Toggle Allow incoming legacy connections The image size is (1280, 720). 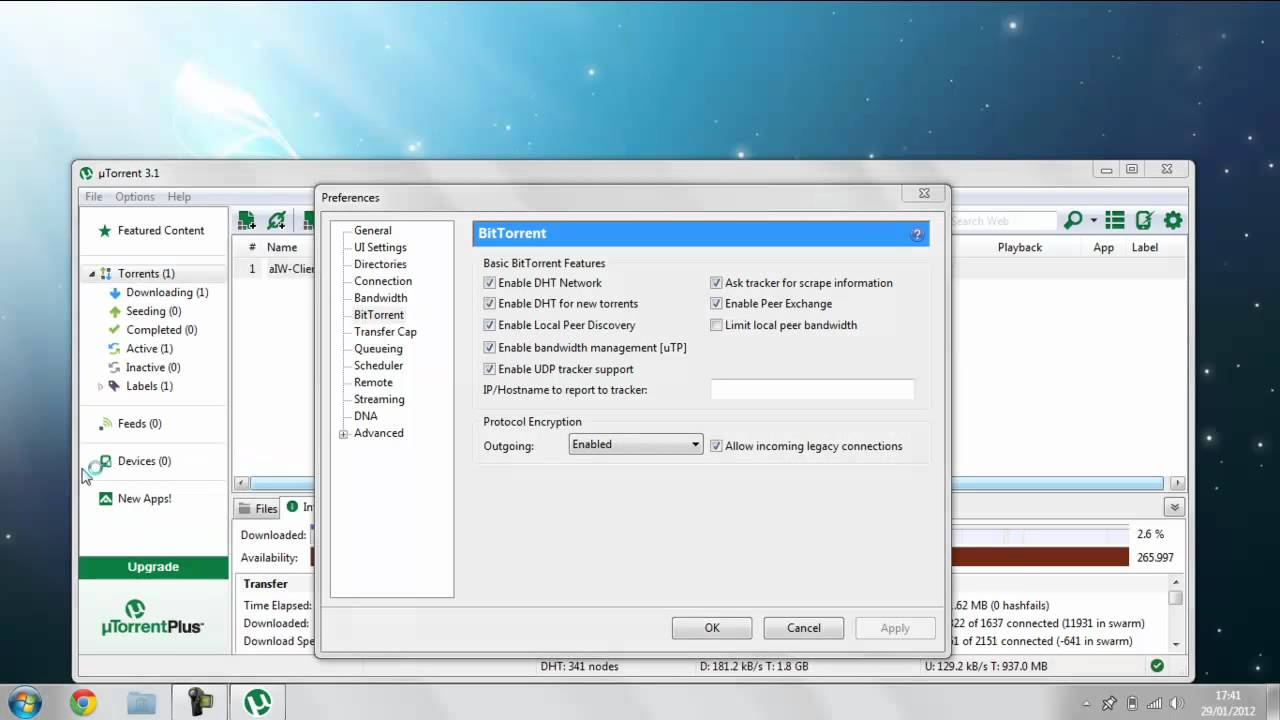[716, 446]
